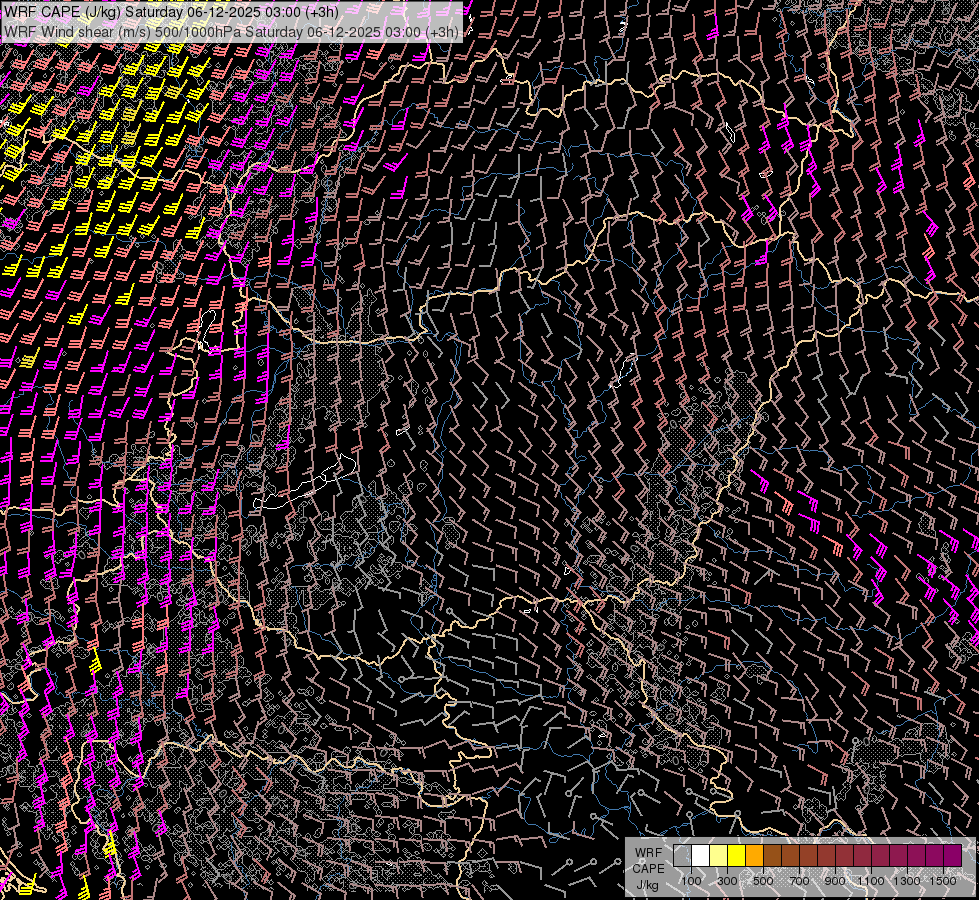Click the 1300 legend tick label
This screenshot has height=900, width=979.
(x=907, y=881)
